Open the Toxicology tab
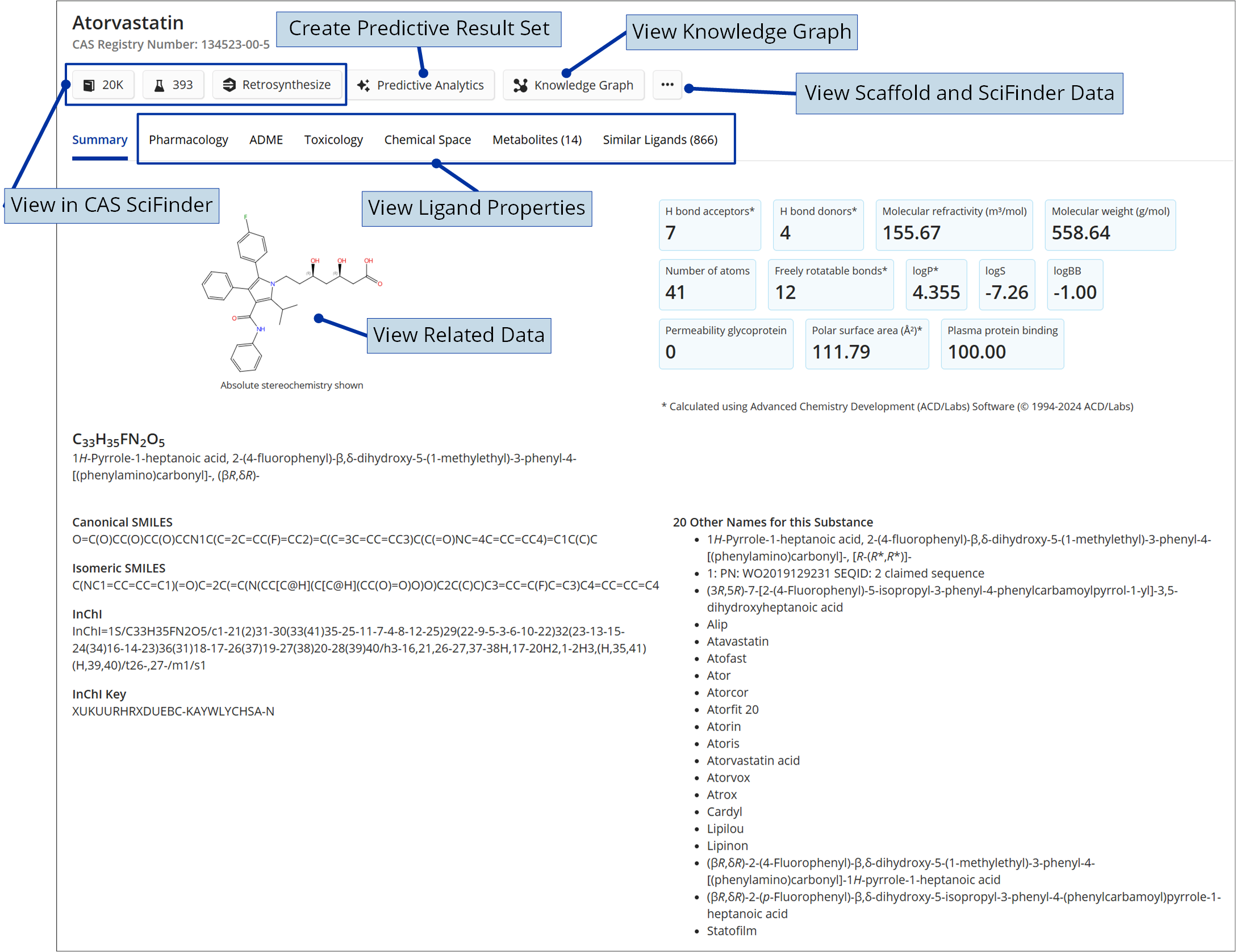This screenshot has width=1236, height=952. click(333, 140)
